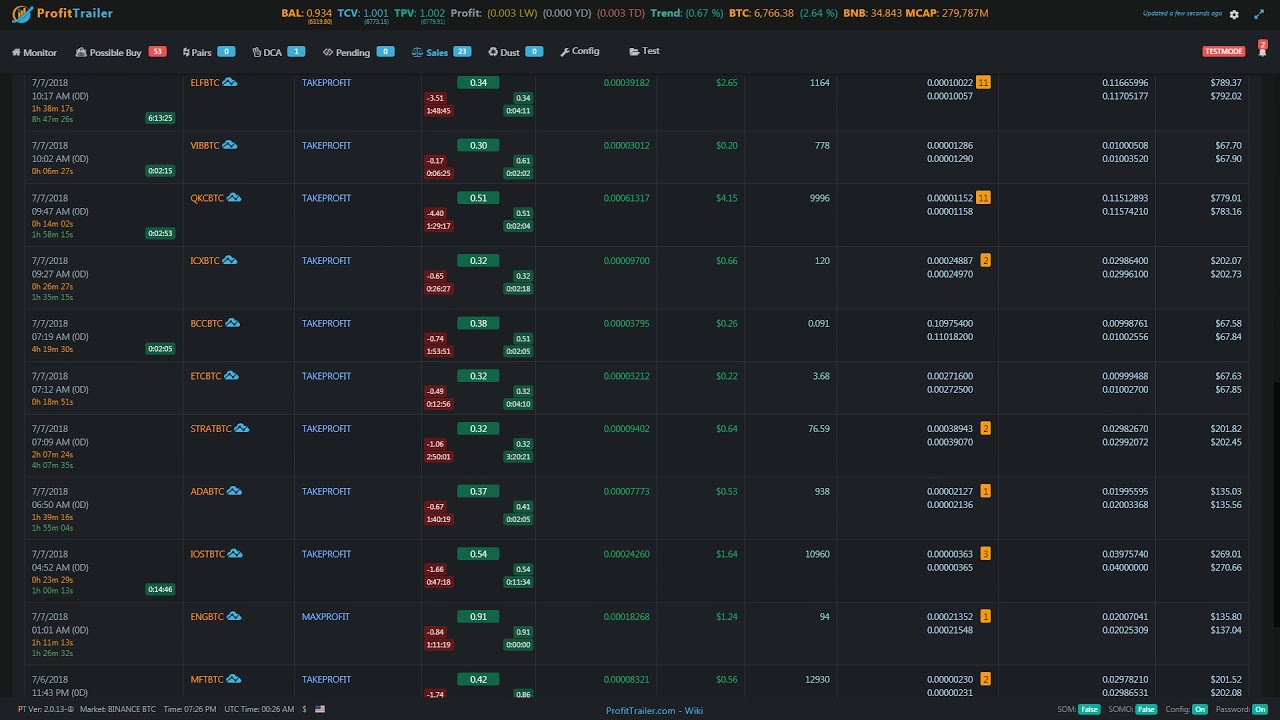Click the cloud icon next to ENGBTC
Screen dimensions: 1280x720
233,616
